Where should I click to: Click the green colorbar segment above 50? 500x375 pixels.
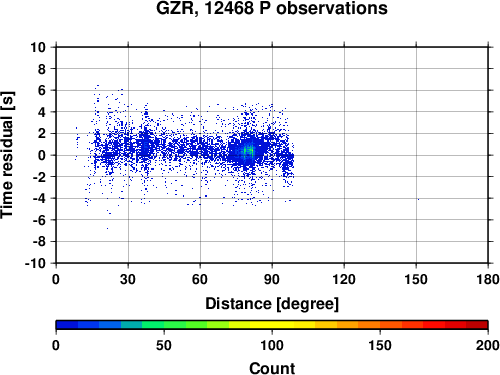click(x=164, y=325)
